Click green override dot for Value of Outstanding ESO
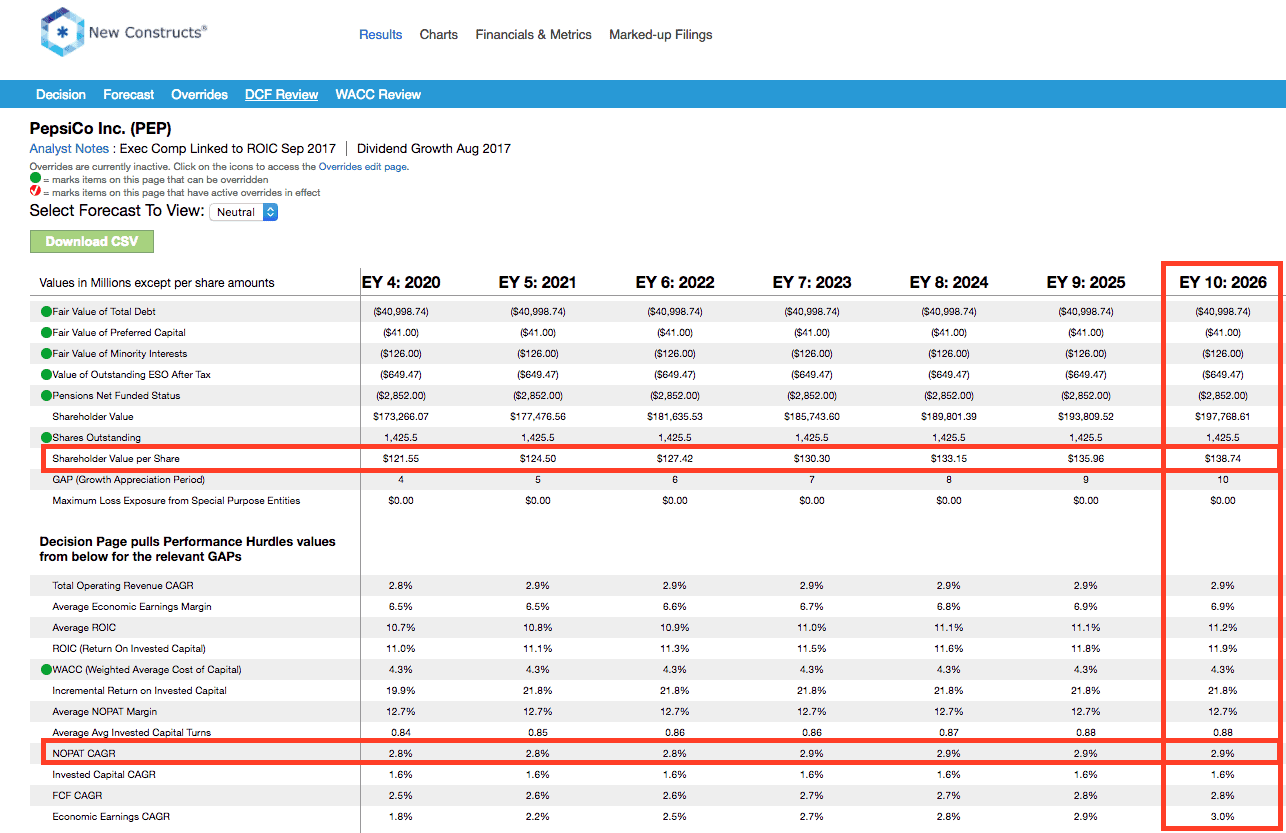The height and width of the screenshot is (833, 1286). pos(46,375)
